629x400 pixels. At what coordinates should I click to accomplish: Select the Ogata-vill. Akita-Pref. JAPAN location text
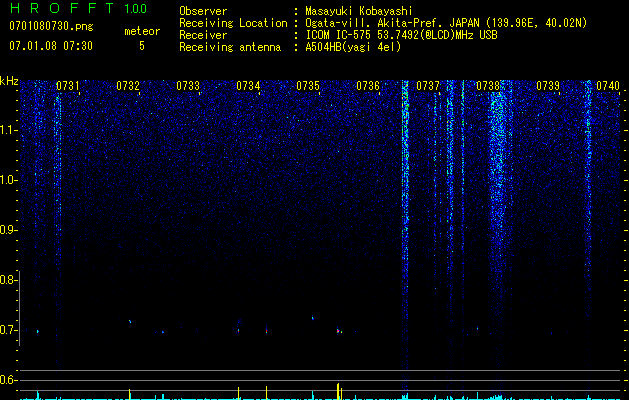click(446, 23)
